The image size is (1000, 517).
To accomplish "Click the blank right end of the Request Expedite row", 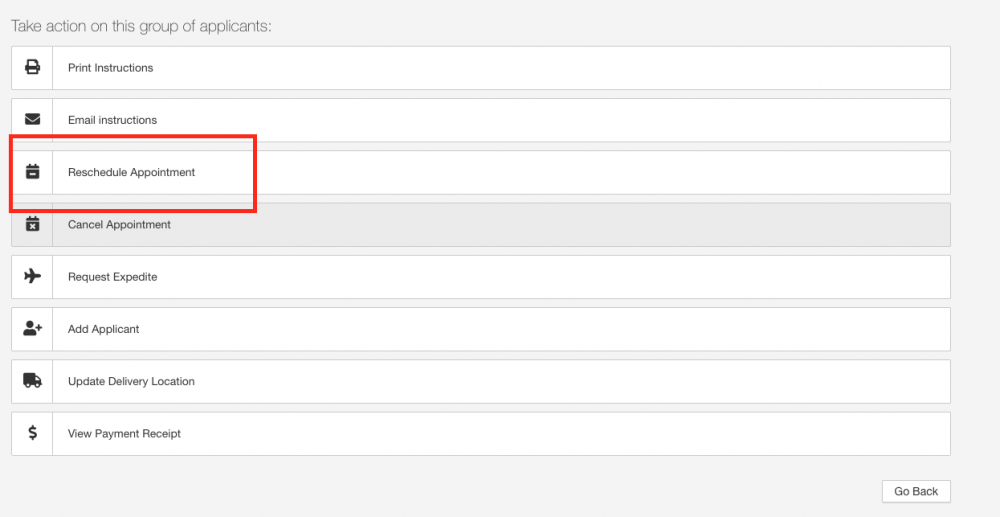I will [880, 277].
